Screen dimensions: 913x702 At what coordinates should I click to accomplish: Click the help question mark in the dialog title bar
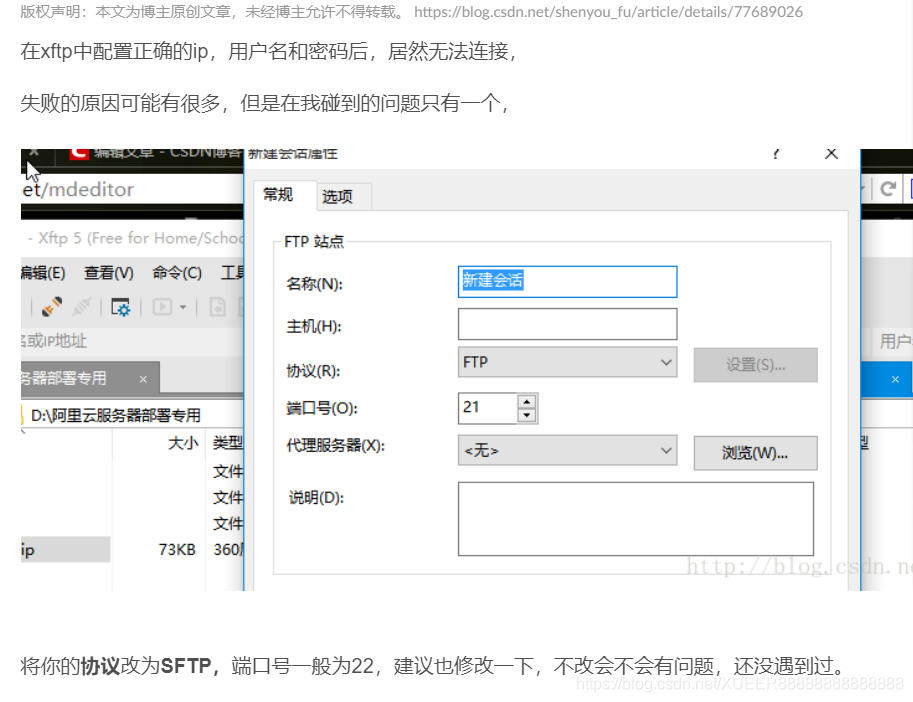(x=776, y=154)
